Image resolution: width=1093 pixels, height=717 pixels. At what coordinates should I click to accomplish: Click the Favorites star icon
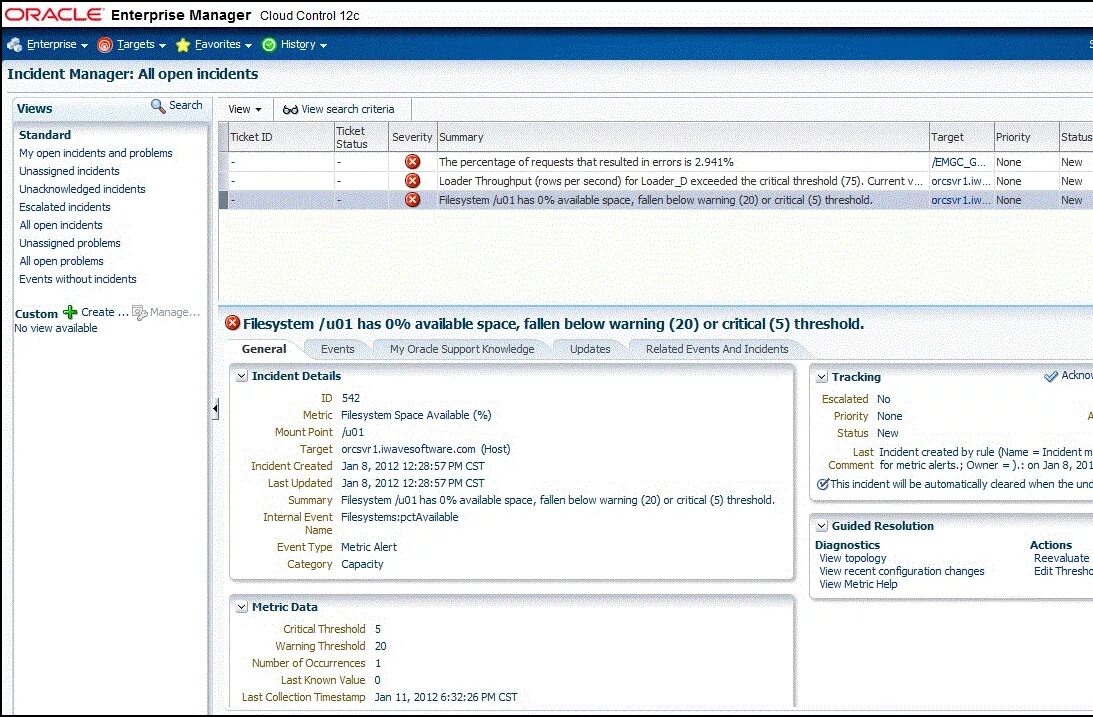pyautogui.click(x=183, y=45)
